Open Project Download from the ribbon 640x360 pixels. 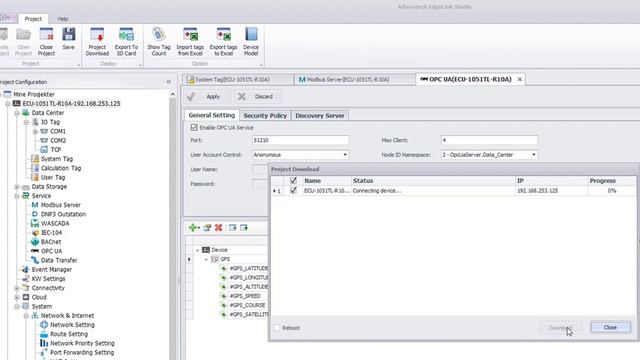pos(97,42)
